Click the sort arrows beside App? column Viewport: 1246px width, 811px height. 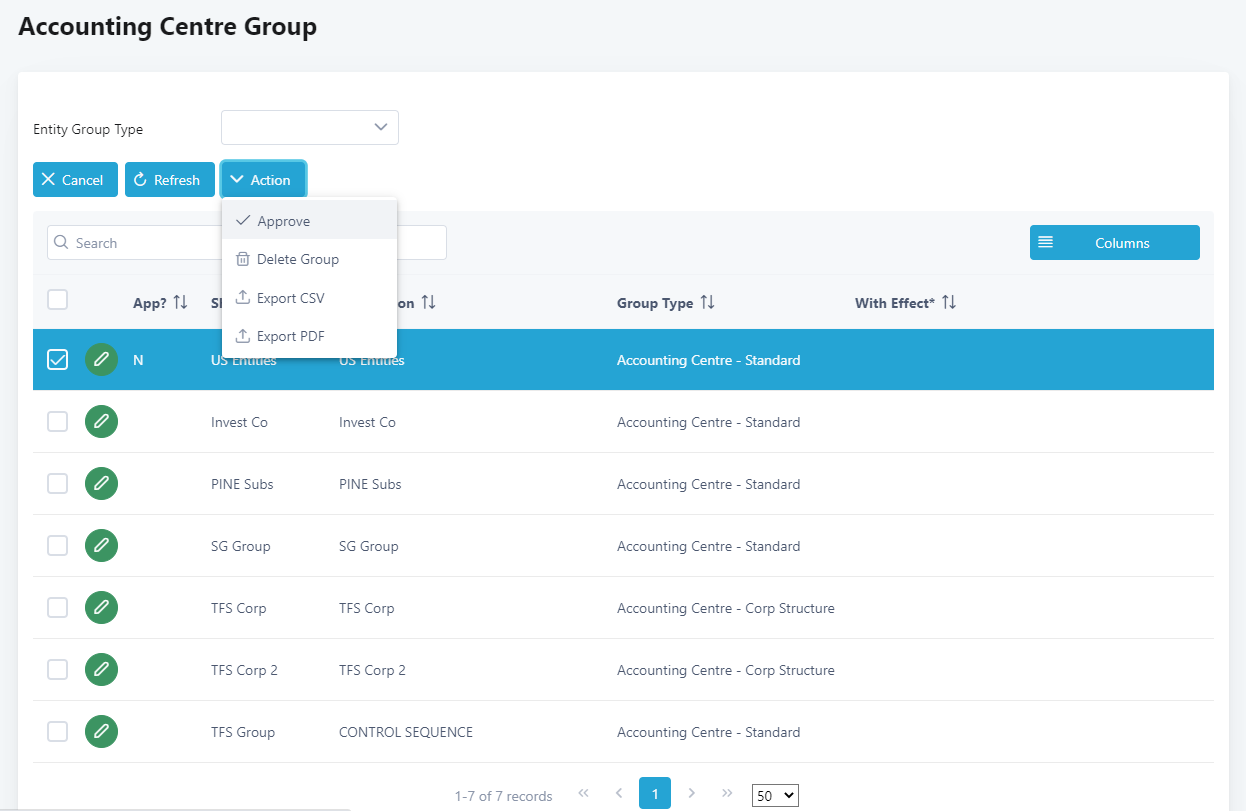coord(181,303)
